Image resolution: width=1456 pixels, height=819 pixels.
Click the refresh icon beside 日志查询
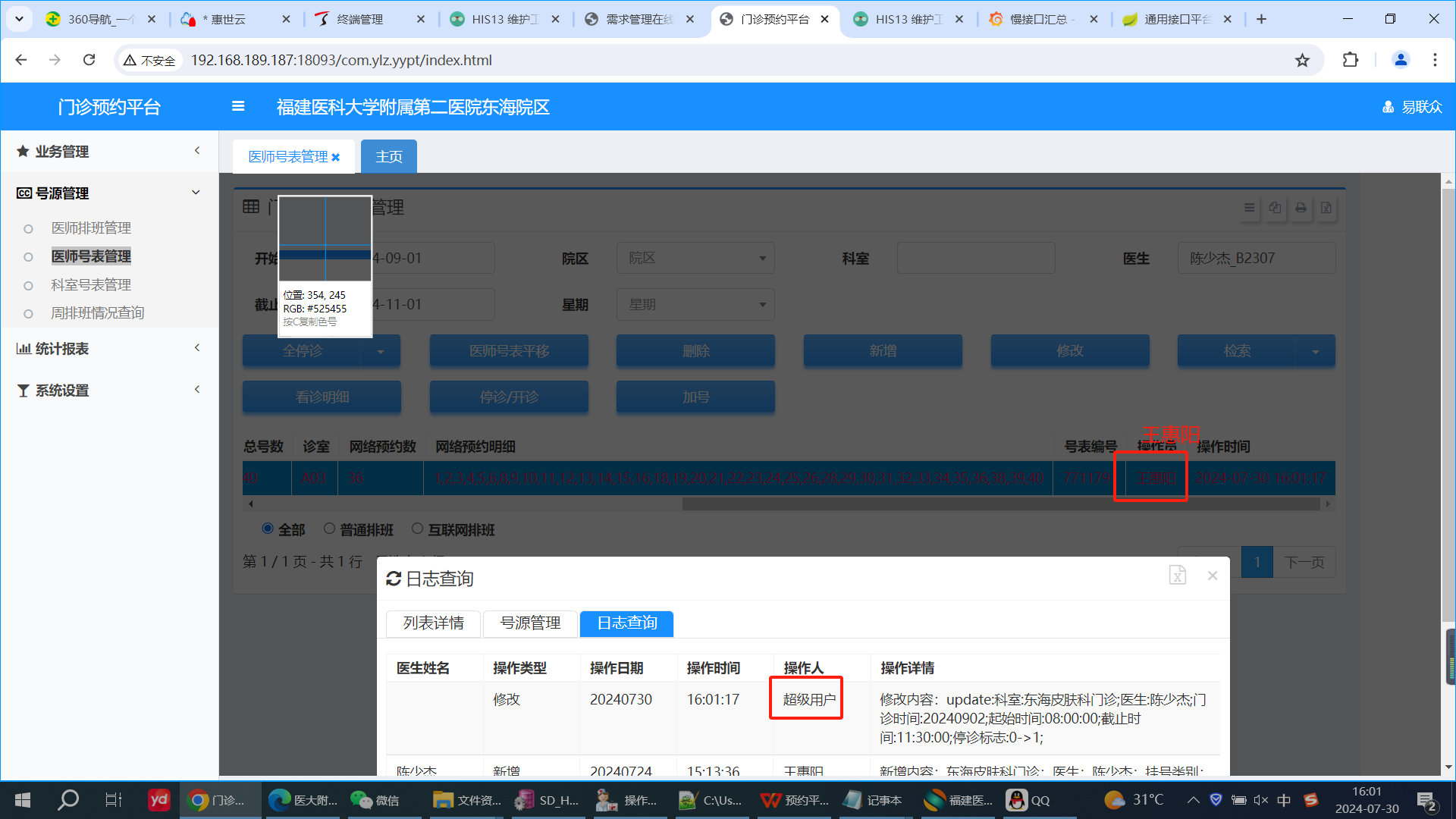point(394,579)
